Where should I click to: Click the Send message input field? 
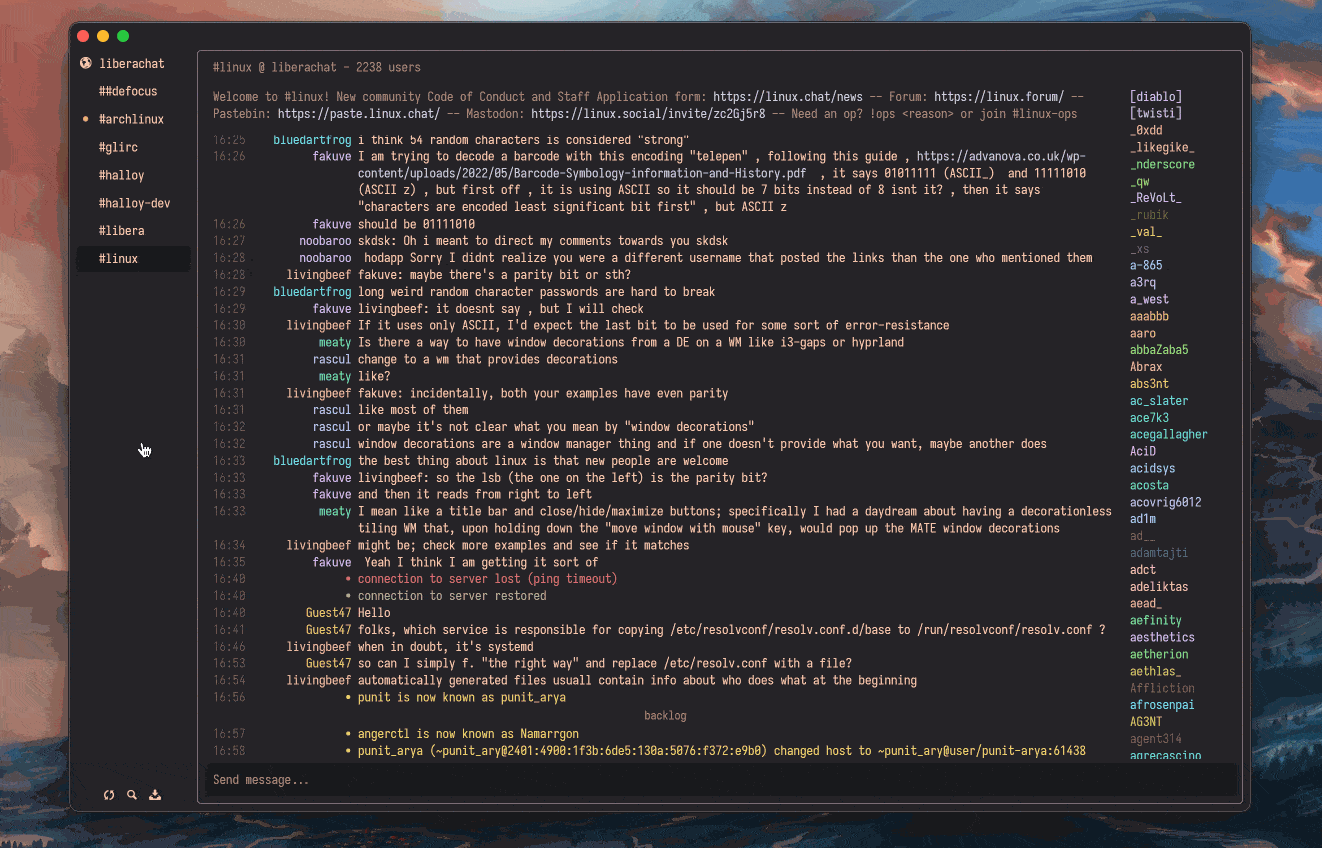(721, 780)
